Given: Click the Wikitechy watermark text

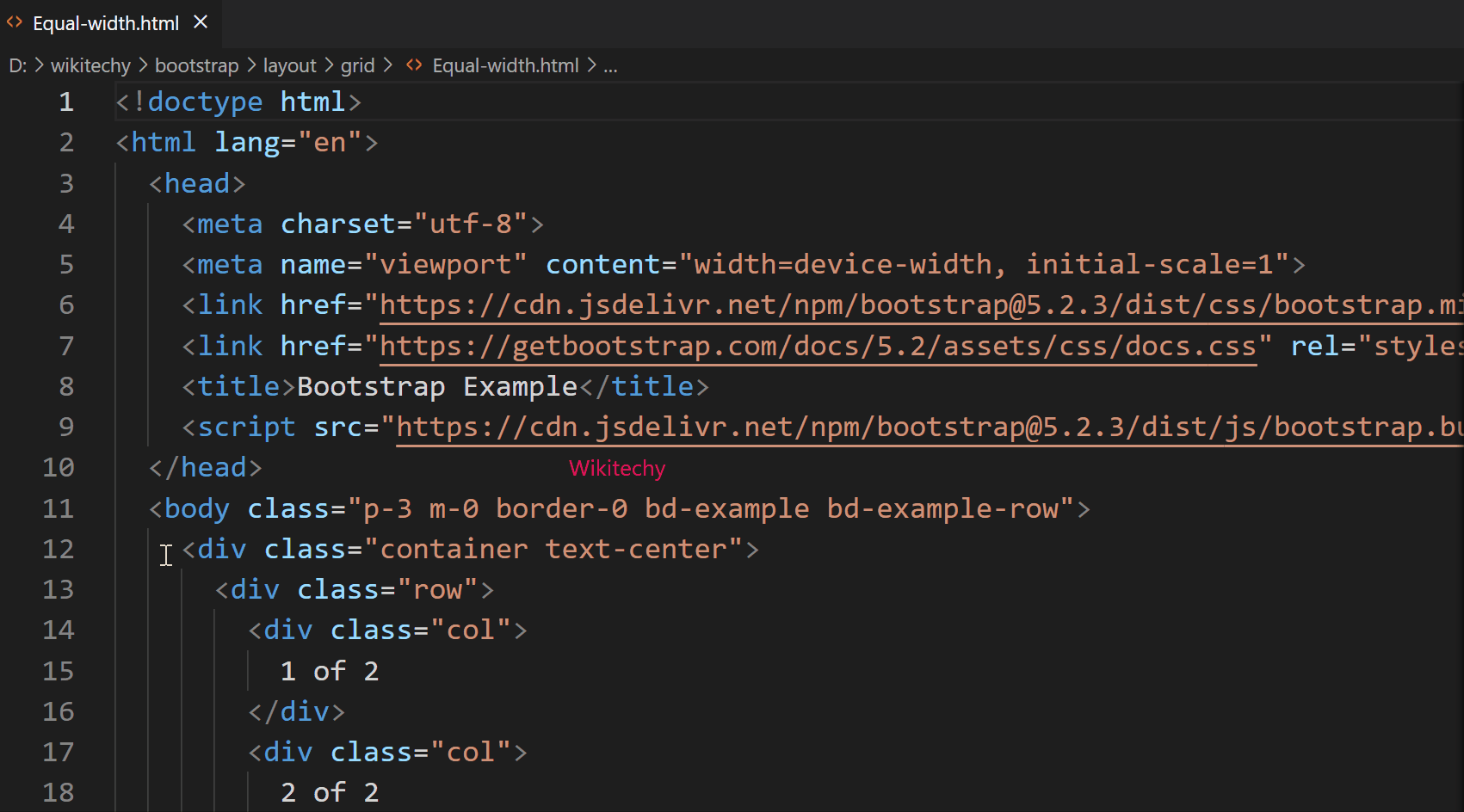Looking at the screenshot, I should (x=617, y=468).
